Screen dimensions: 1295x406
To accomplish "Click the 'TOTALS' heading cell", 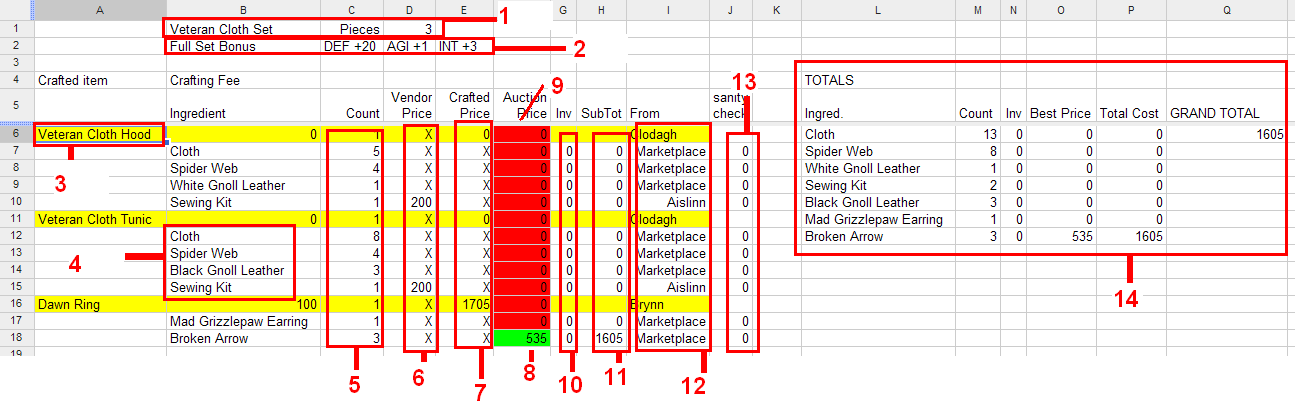I will point(877,80).
